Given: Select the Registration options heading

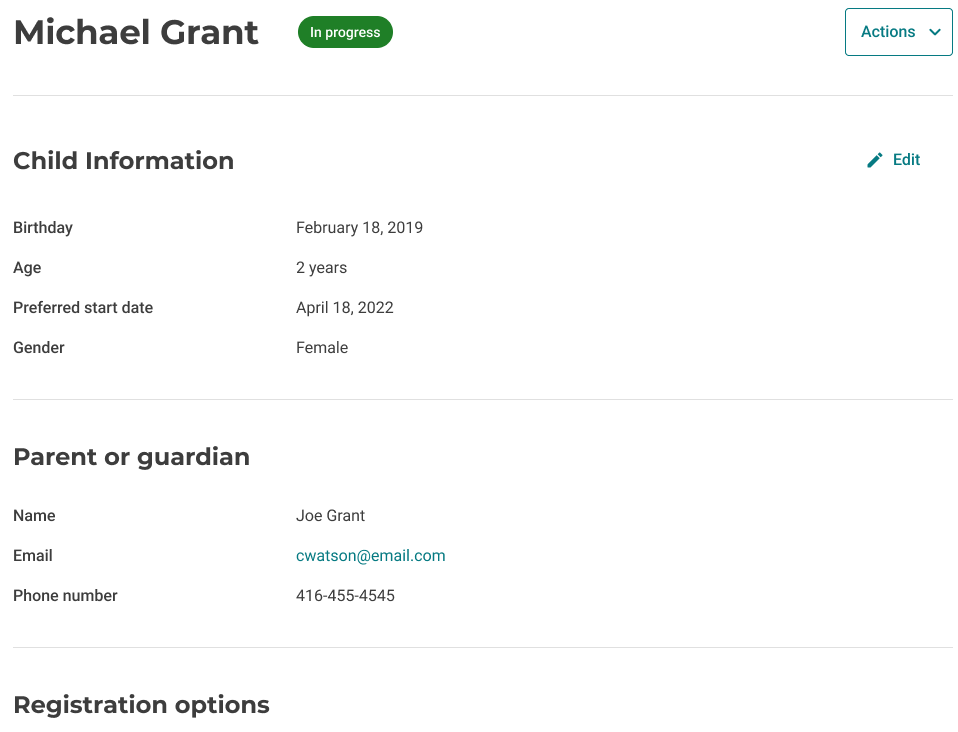Looking at the screenshot, I should pyautogui.click(x=141, y=705).
